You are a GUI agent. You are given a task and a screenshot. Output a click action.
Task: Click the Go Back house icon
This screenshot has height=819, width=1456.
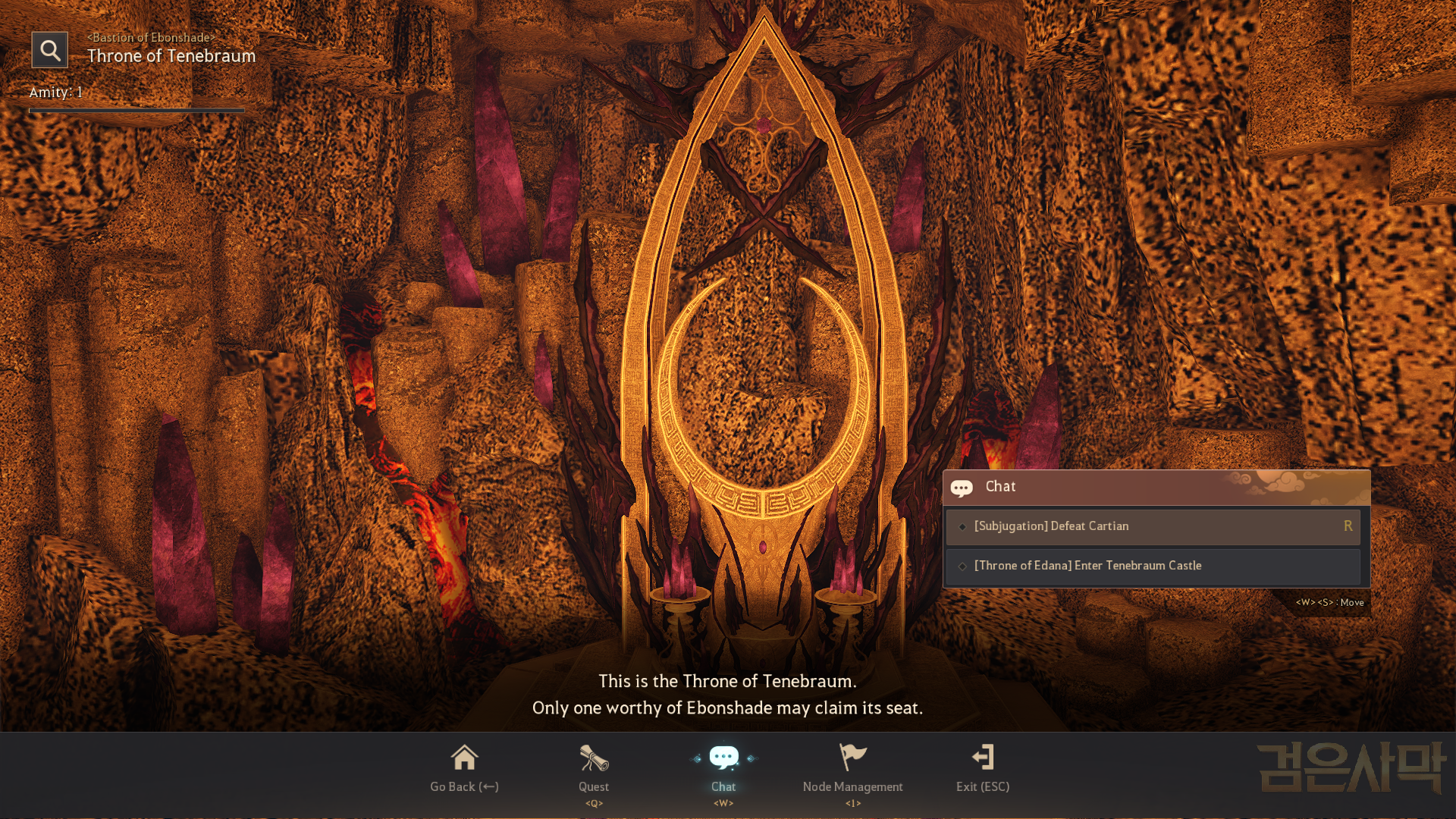464,757
